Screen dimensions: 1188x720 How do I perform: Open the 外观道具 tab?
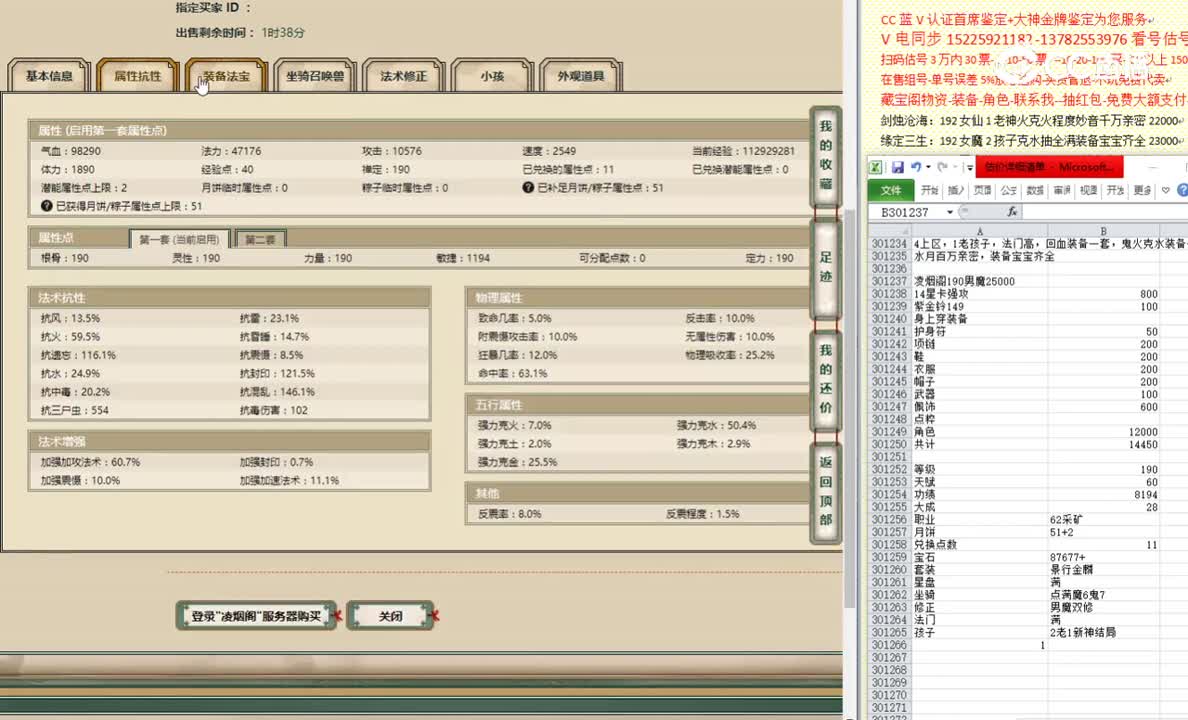tap(581, 76)
